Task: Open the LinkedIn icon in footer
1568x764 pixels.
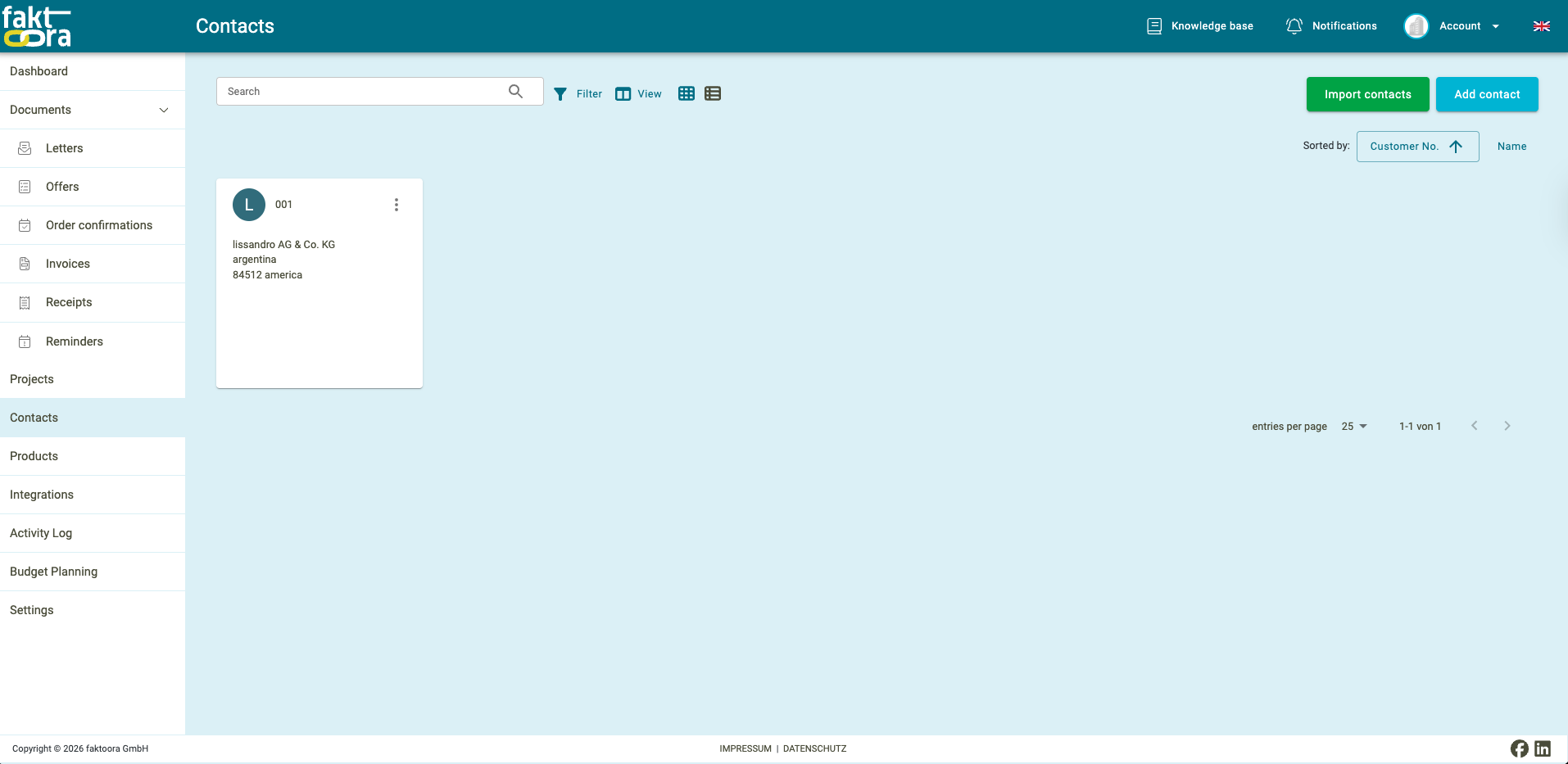Action: [x=1543, y=748]
